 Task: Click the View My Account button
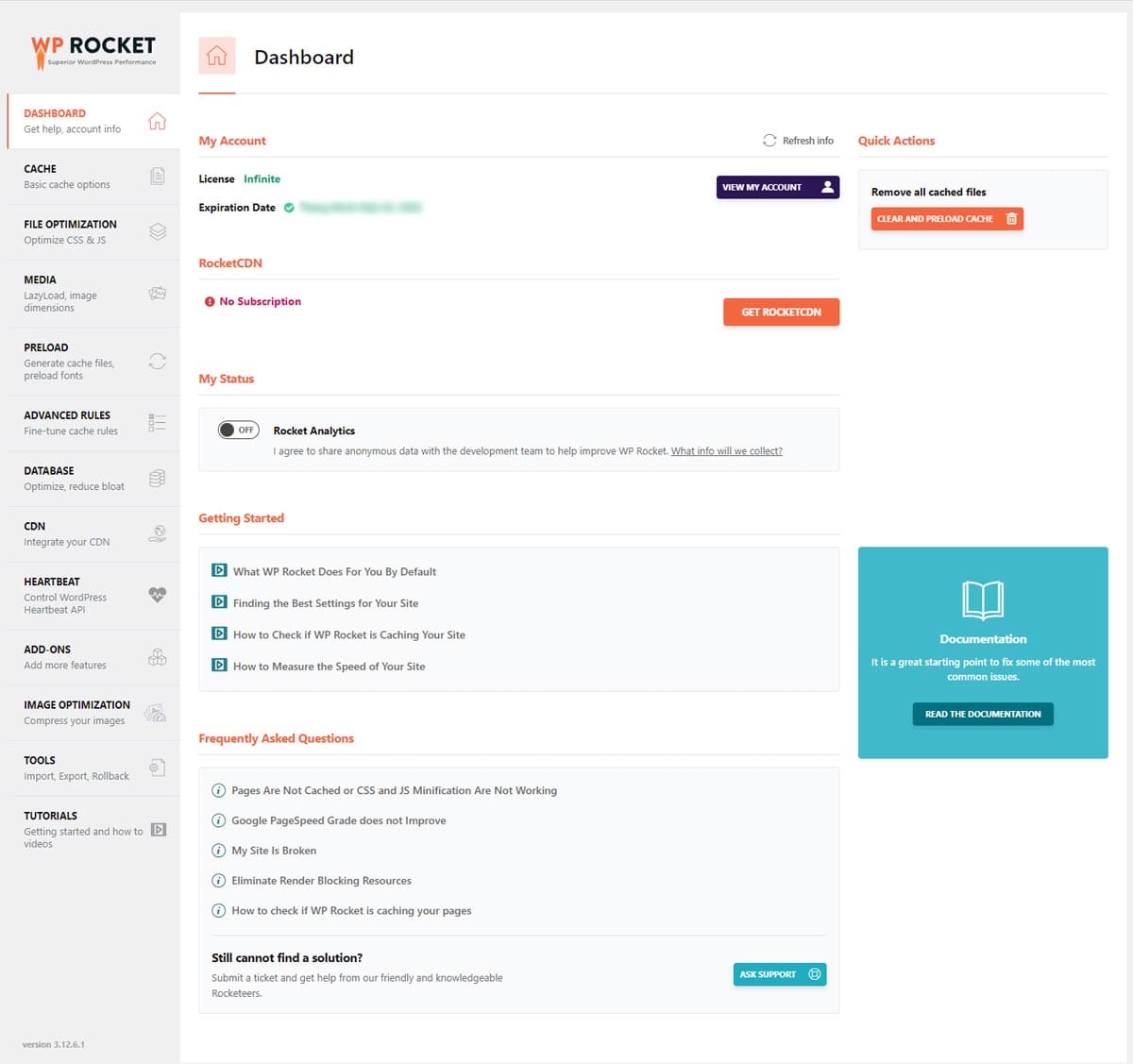click(777, 187)
